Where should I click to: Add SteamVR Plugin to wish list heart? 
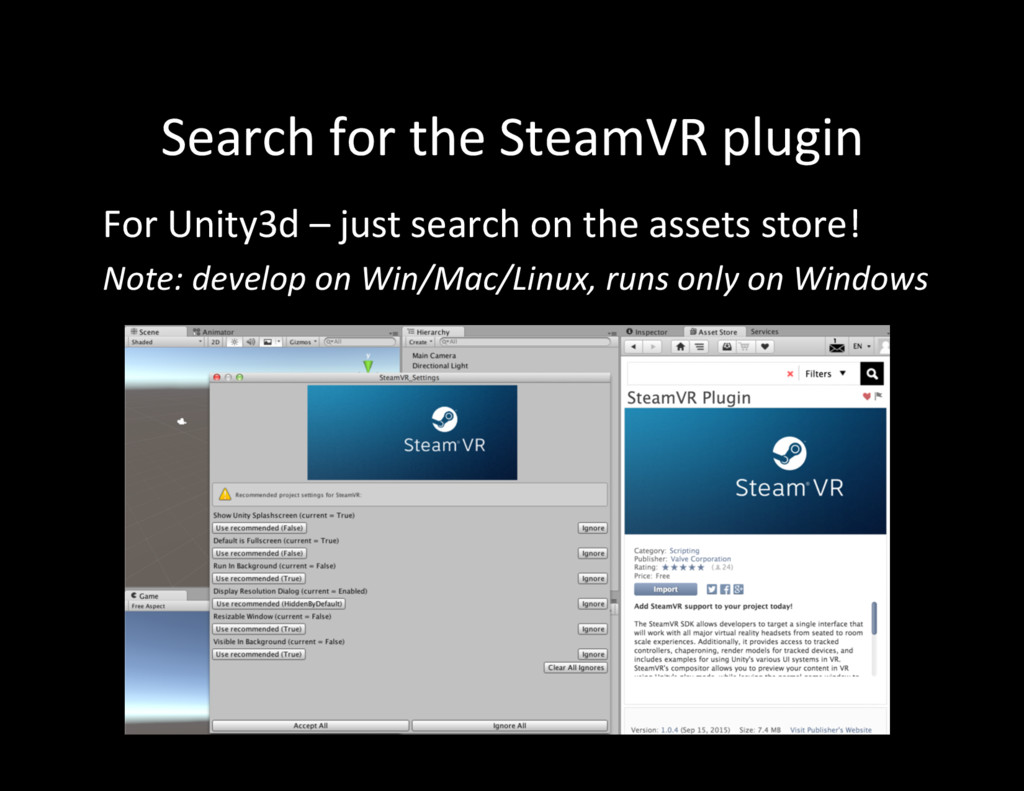click(867, 396)
